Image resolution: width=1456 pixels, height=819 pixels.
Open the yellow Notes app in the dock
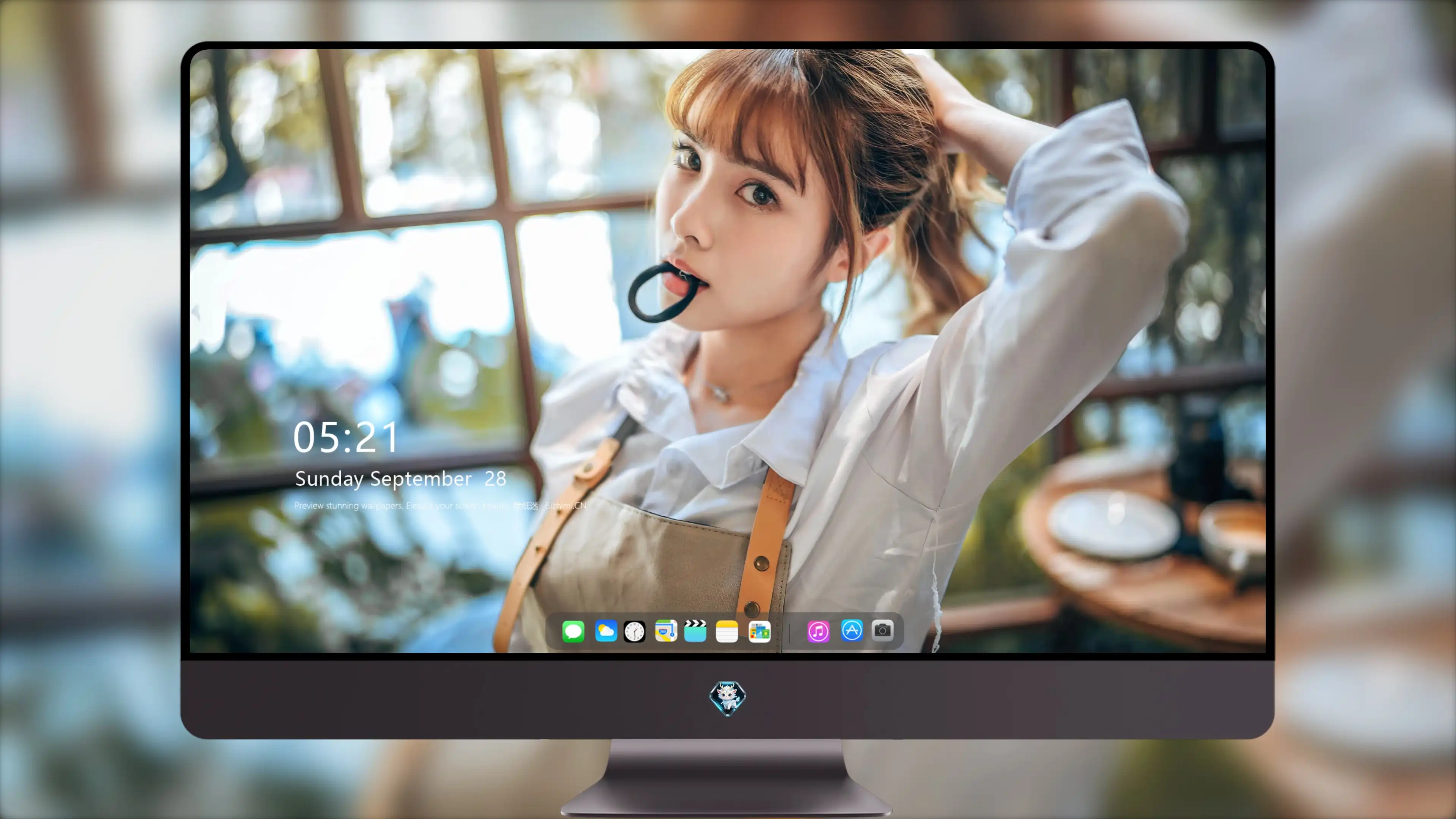(727, 631)
